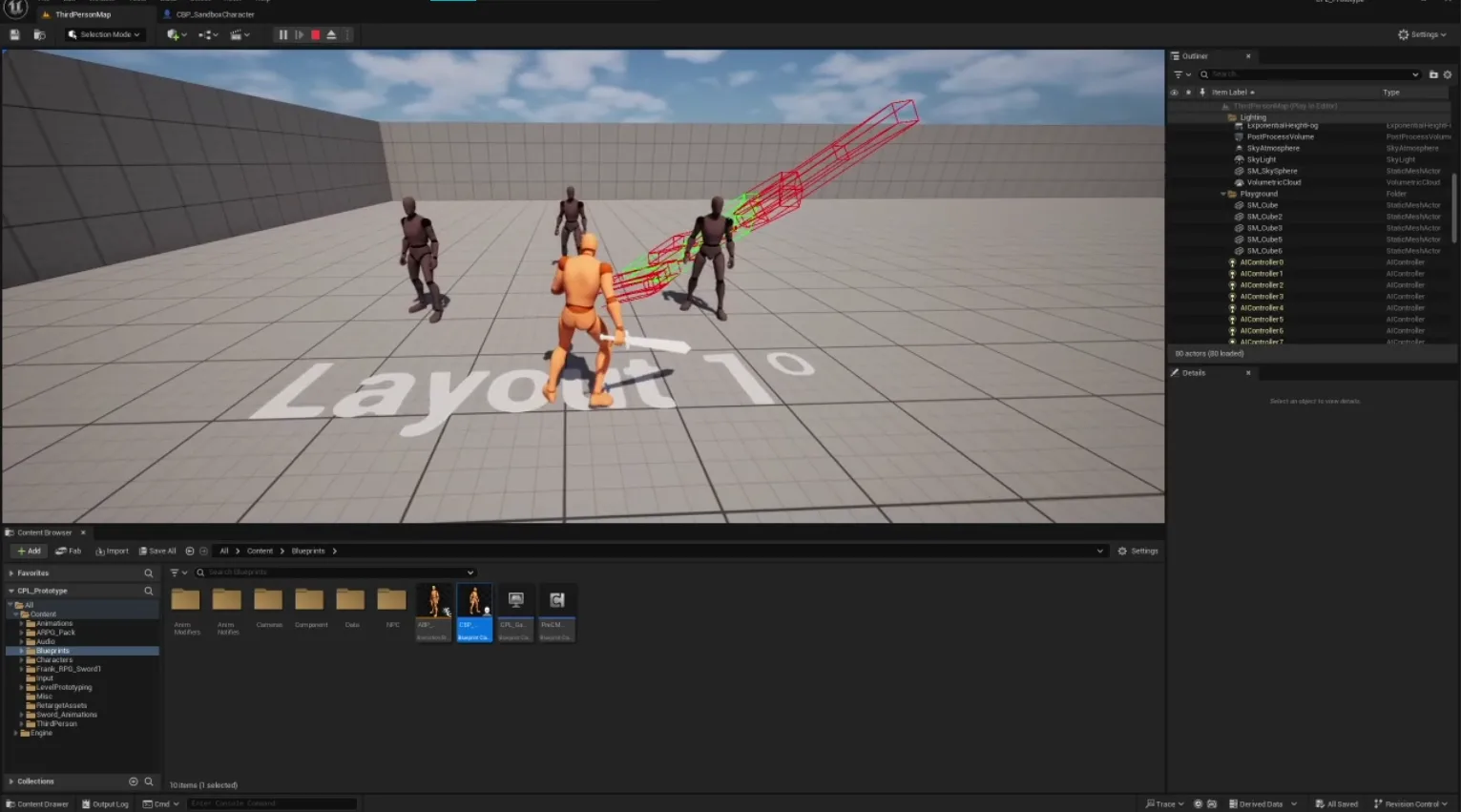Open the Cinematics clapperboard dropdown

pos(240,34)
